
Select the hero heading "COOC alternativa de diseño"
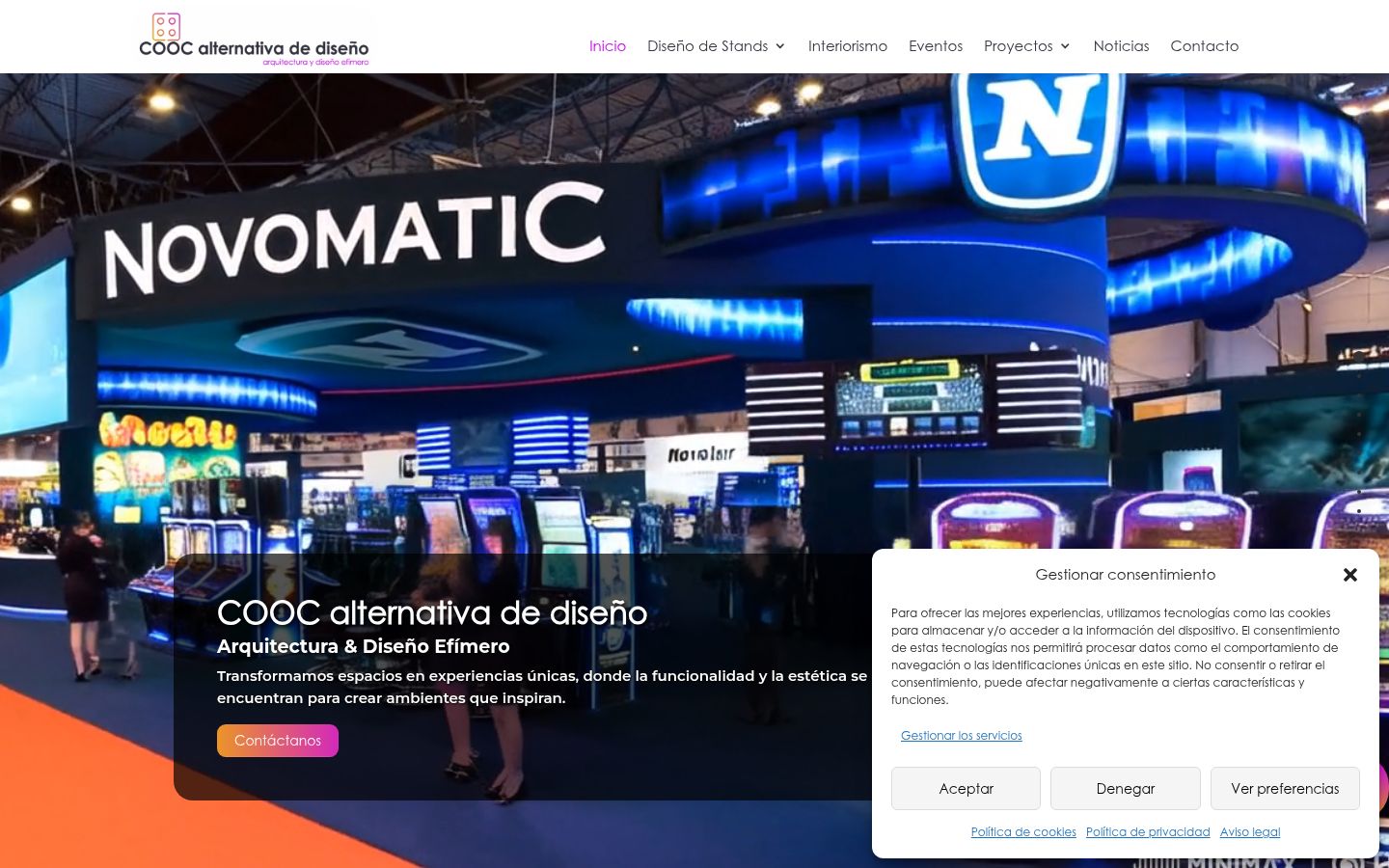pyautogui.click(x=432, y=612)
